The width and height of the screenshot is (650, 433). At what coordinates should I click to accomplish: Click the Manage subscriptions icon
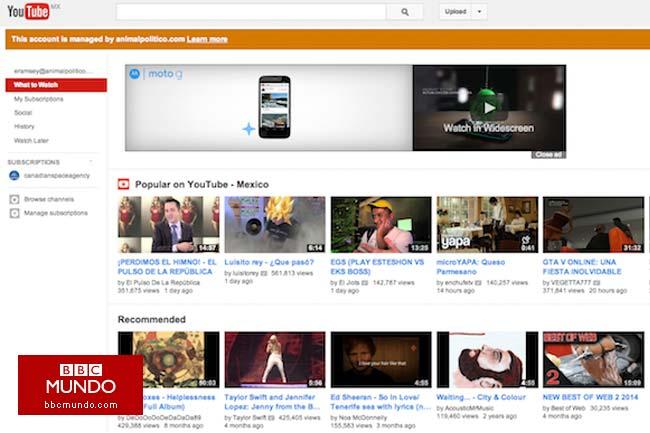(x=14, y=213)
